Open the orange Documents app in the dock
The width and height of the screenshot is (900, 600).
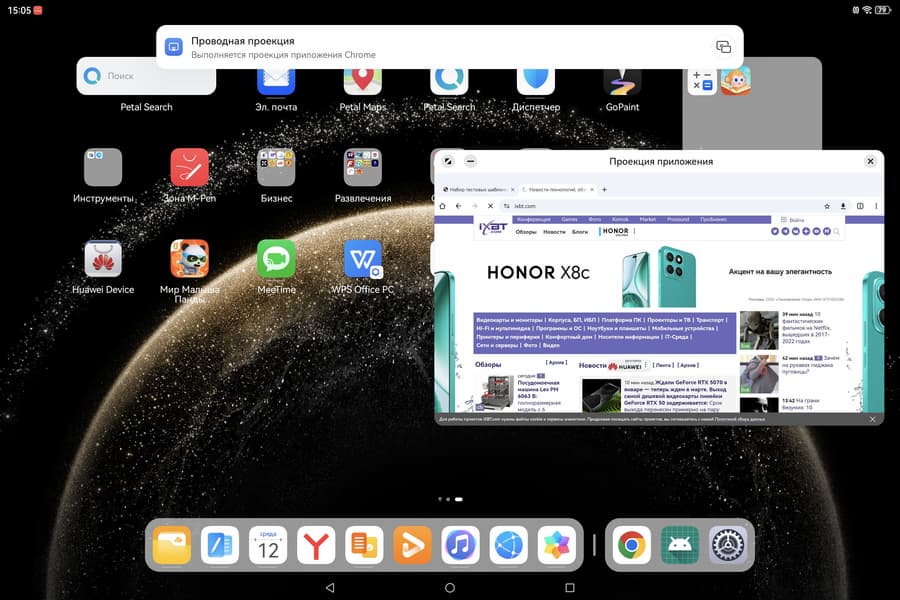pyautogui.click(x=364, y=545)
